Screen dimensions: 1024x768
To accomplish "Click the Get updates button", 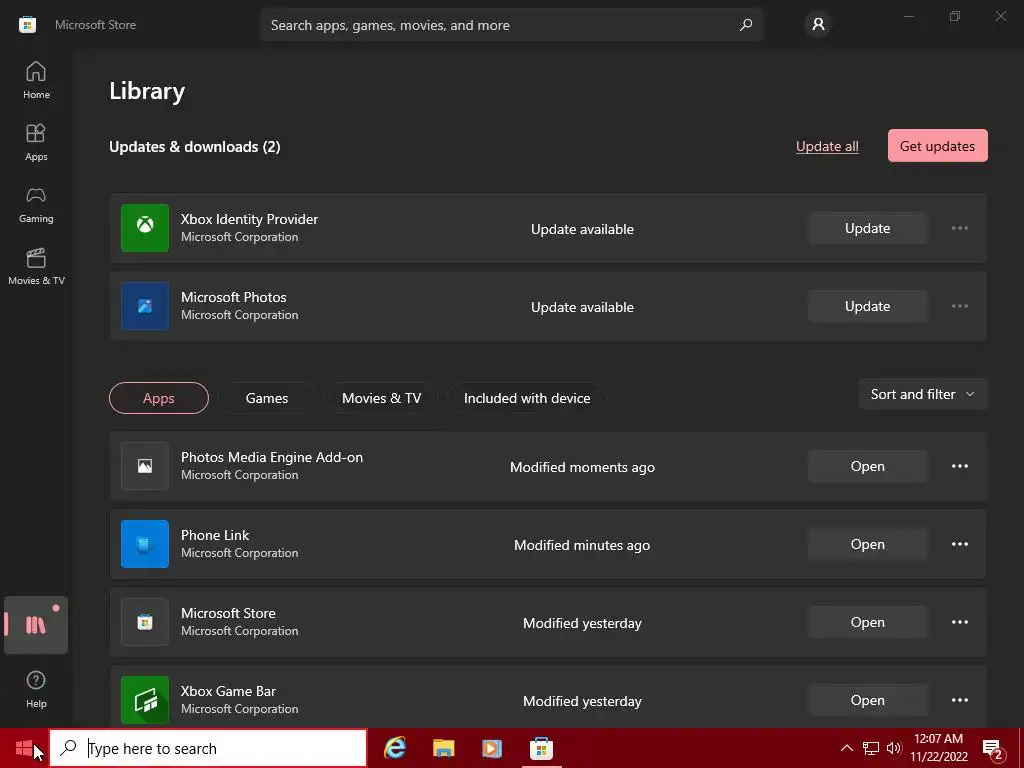I will coord(937,146).
